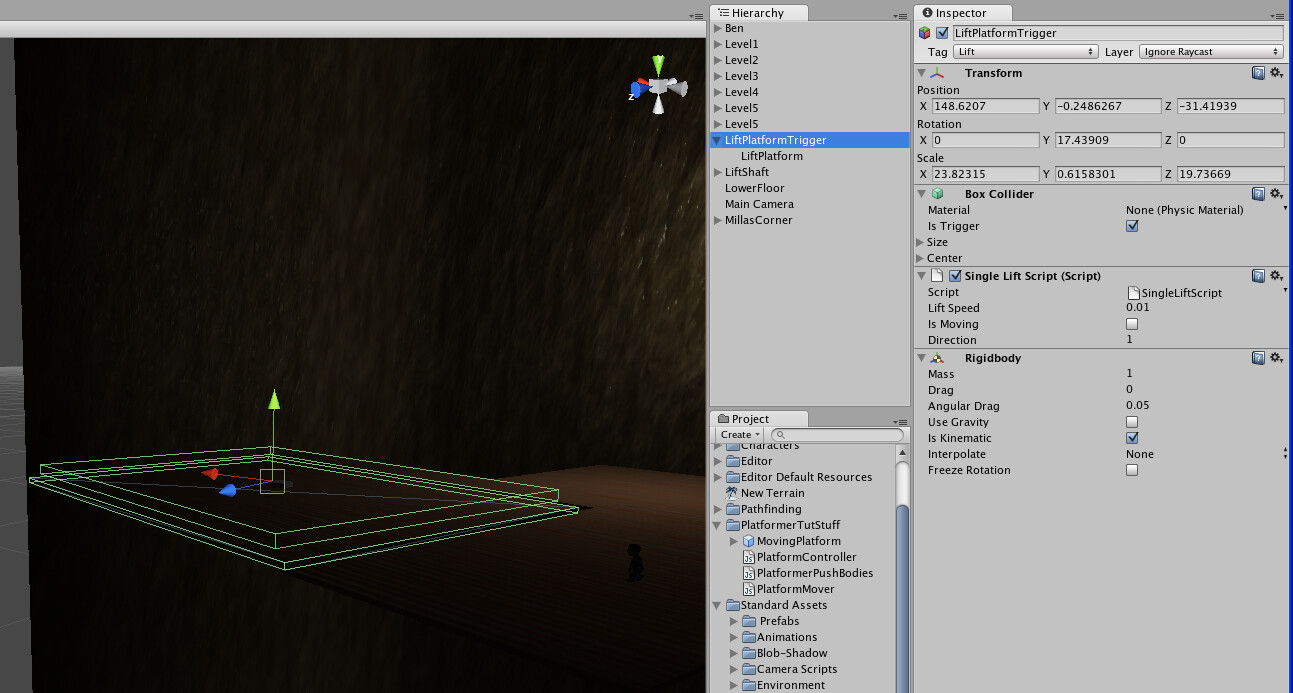Open the Rigidbody component gear icon
This screenshot has width=1293, height=693.
point(1277,358)
